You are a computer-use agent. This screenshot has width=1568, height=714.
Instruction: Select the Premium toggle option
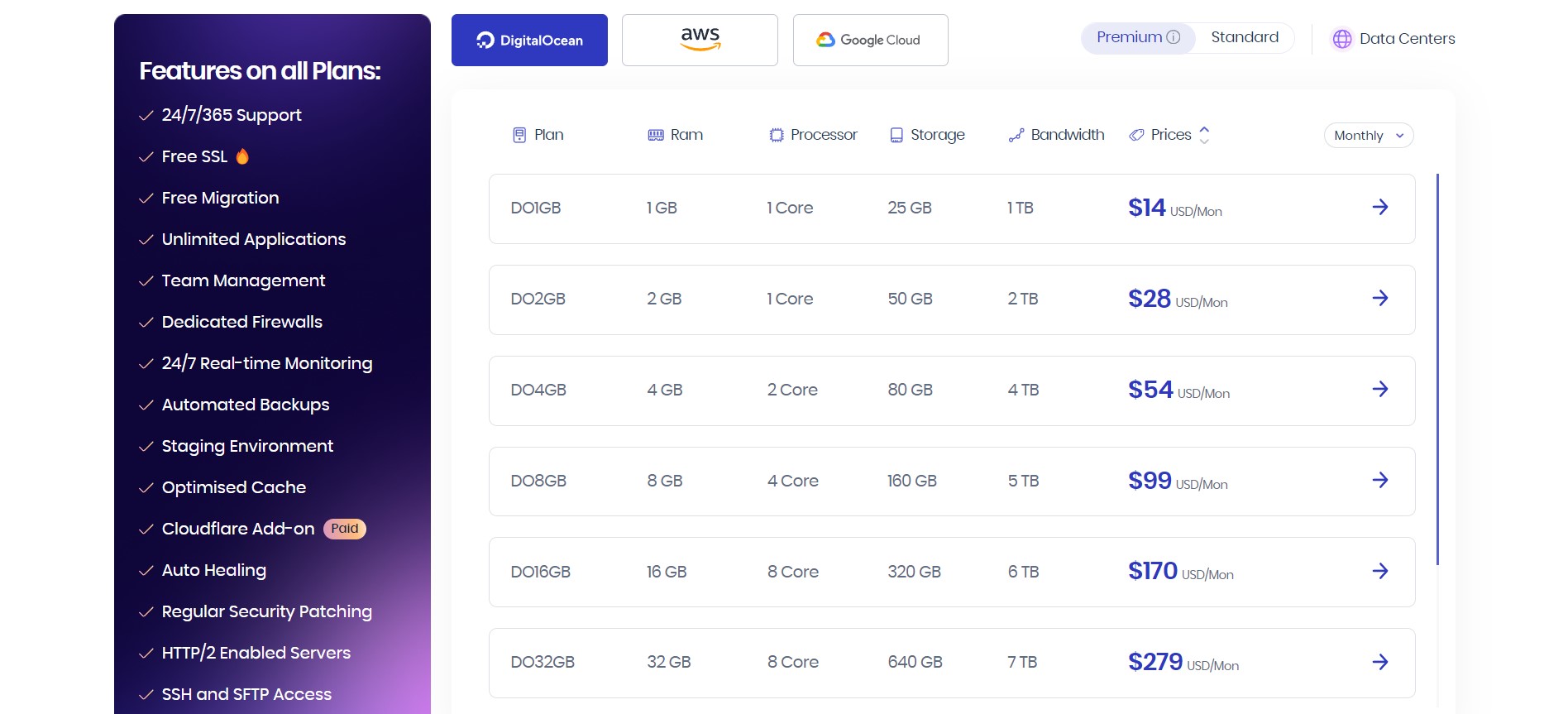pos(1129,37)
